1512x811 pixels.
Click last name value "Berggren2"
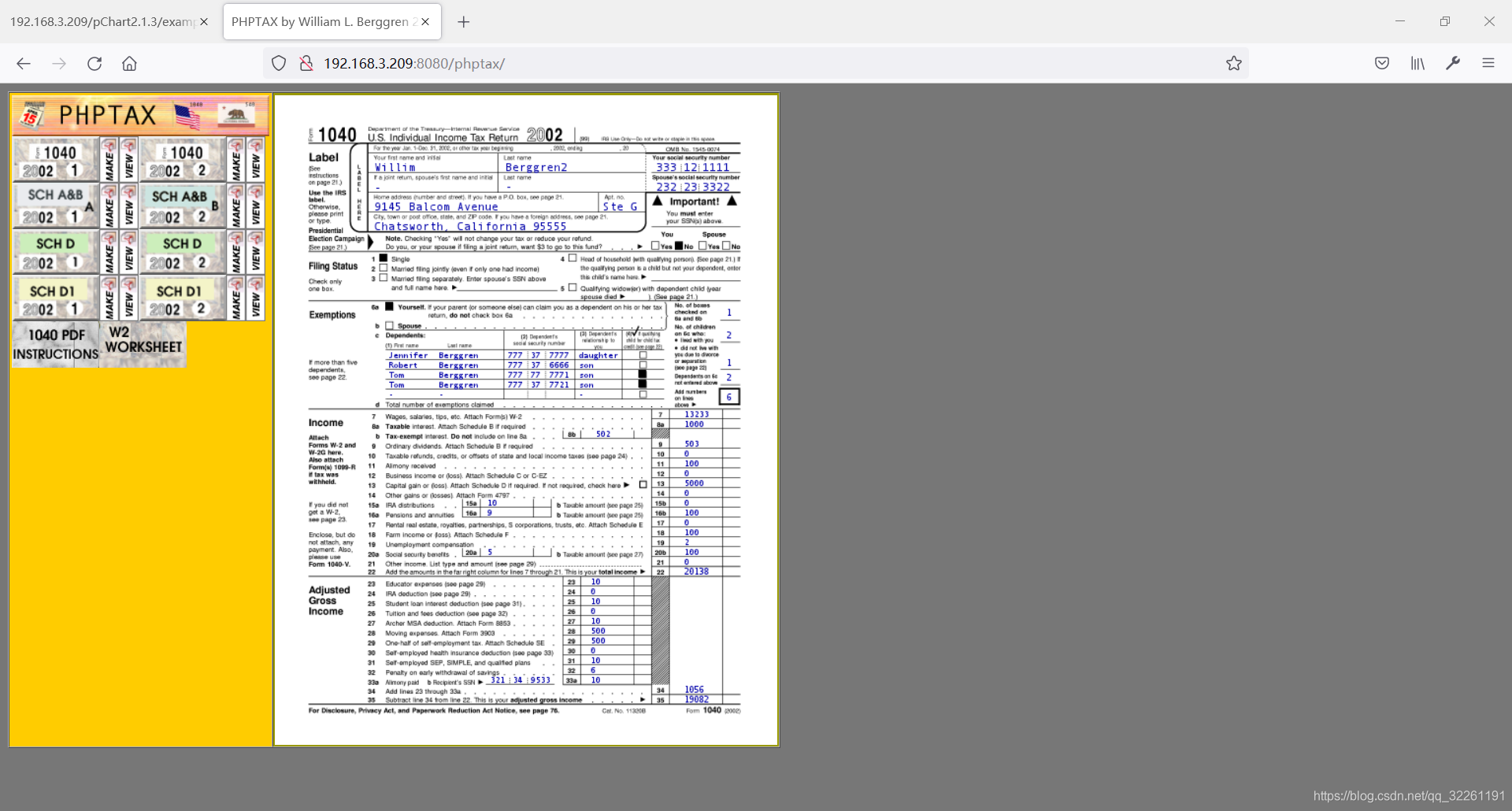536,168
